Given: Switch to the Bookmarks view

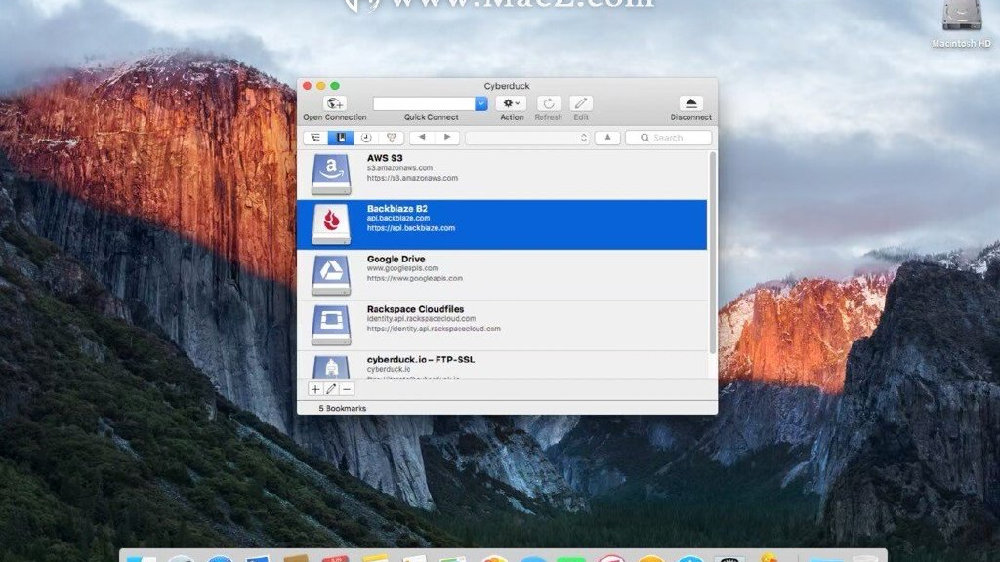Looking at the screenshot, I should (341, 138).
